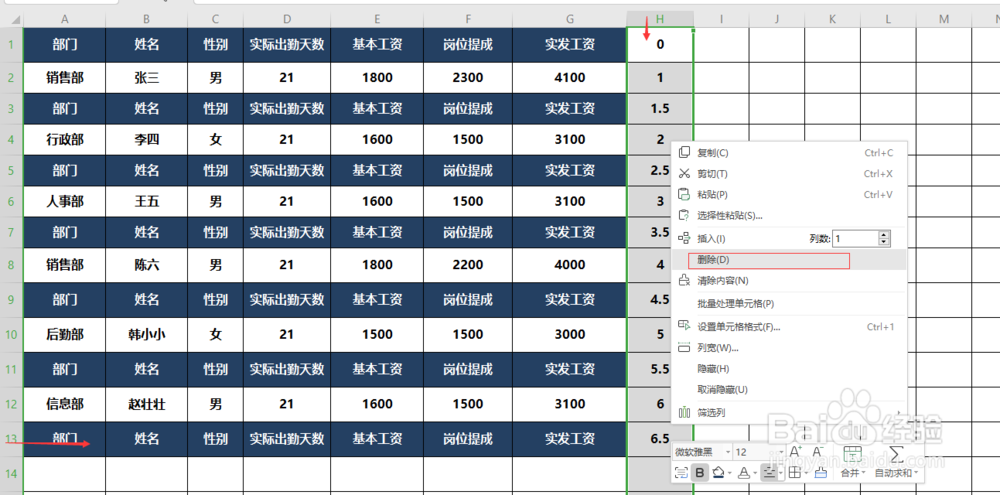
Task: Increment column count stepper up arrow
Action: pos(884,235)
